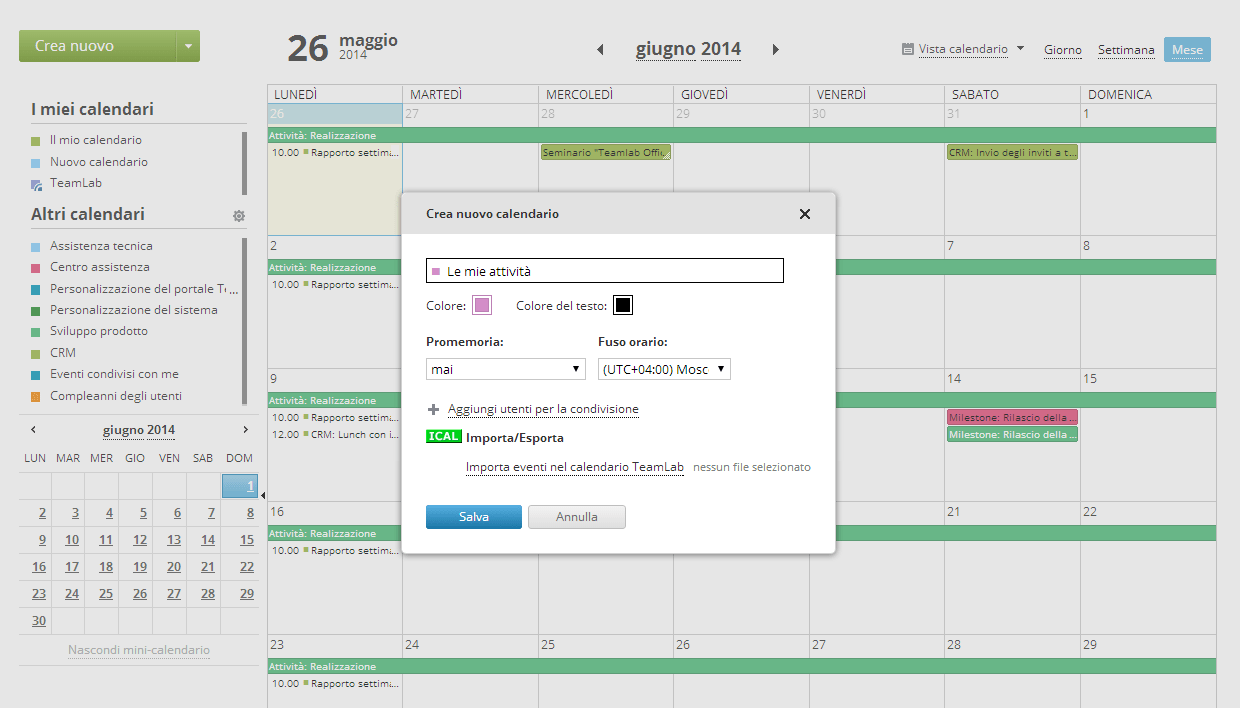
Task: Select day 1 in mini-calendar
Action: click(240, 486)
